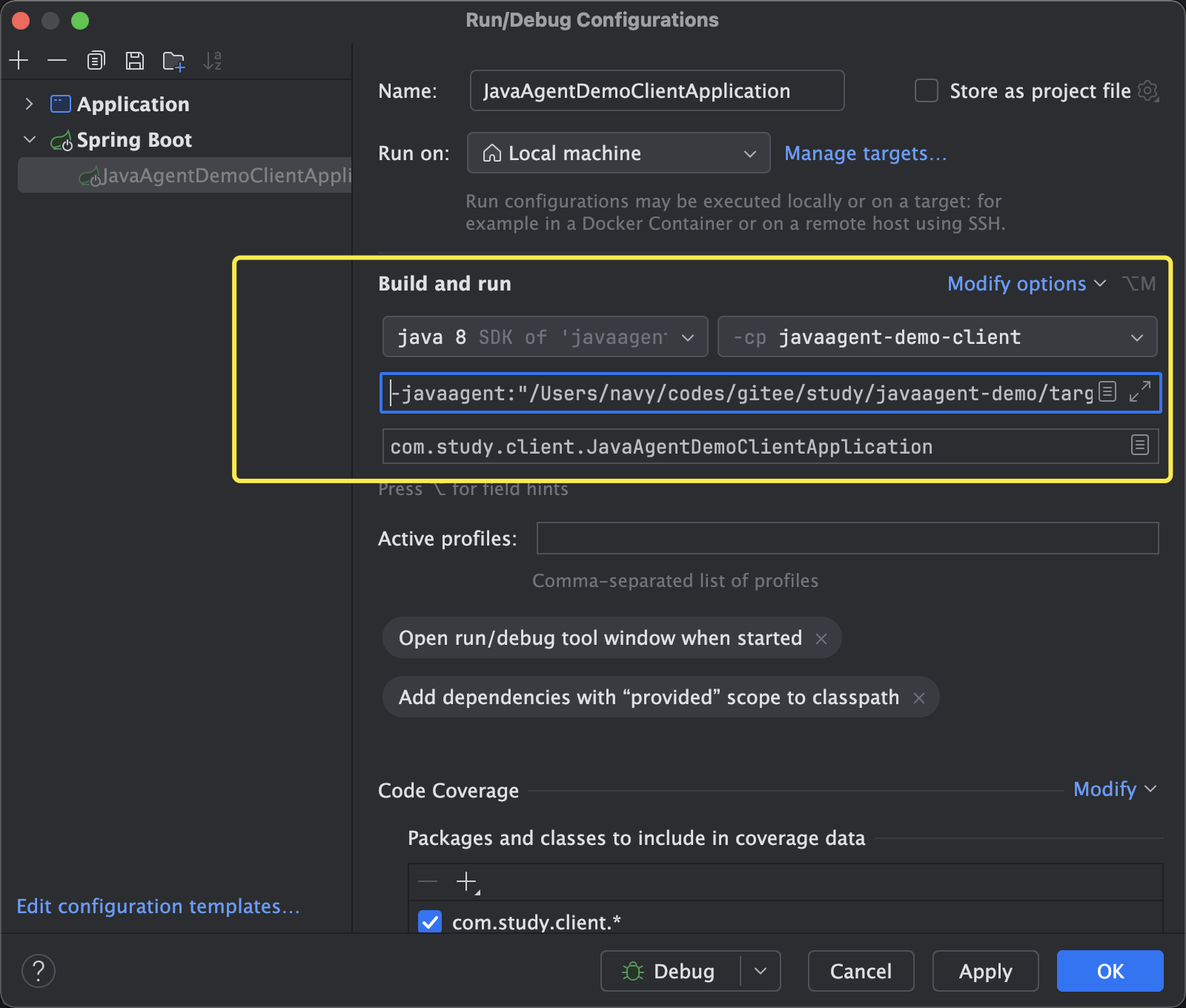
Task: Remove the 'Open run/debug tool window' chip
Action: pos(821,638)
